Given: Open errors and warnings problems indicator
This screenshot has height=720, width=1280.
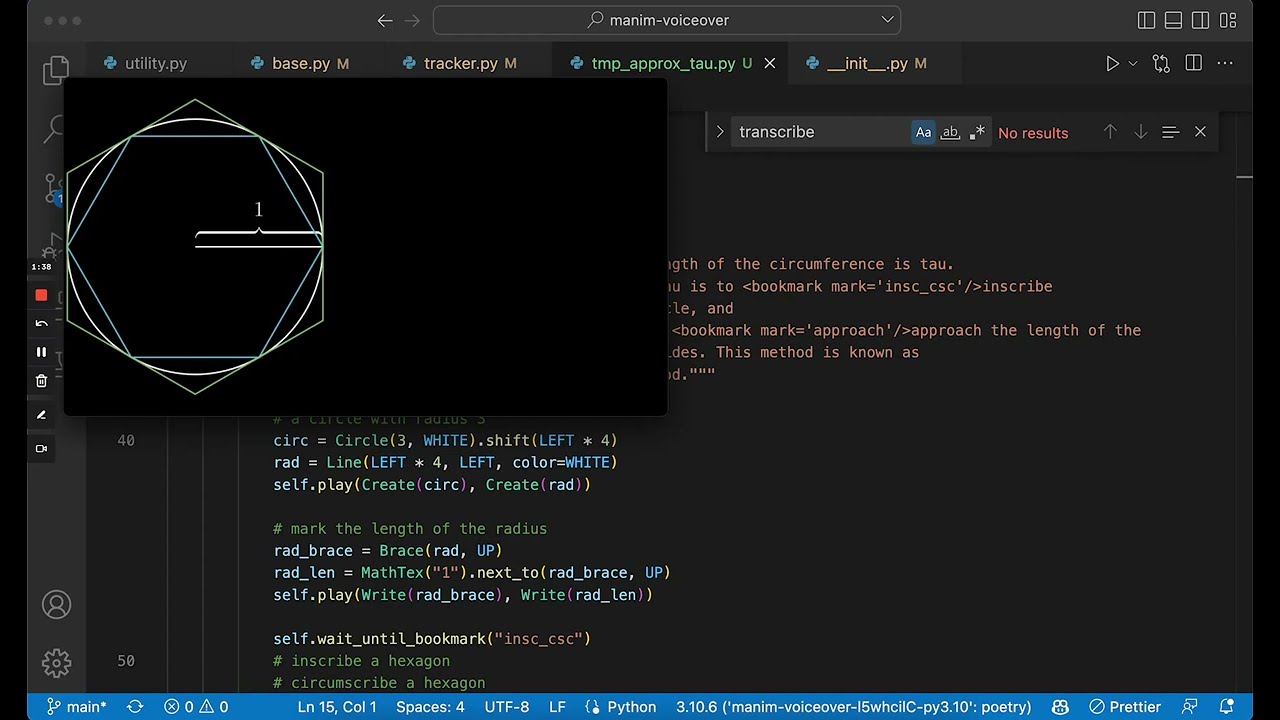Looking at the screenshot, I should [x=196, y=706].
